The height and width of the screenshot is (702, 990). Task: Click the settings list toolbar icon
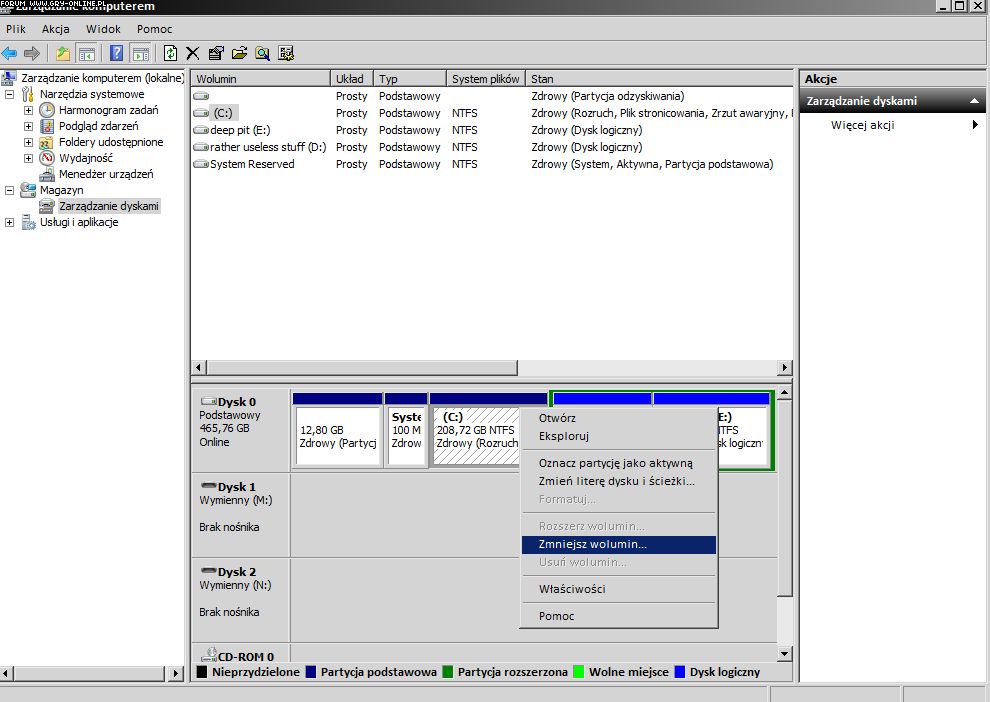tap(286, 54)
